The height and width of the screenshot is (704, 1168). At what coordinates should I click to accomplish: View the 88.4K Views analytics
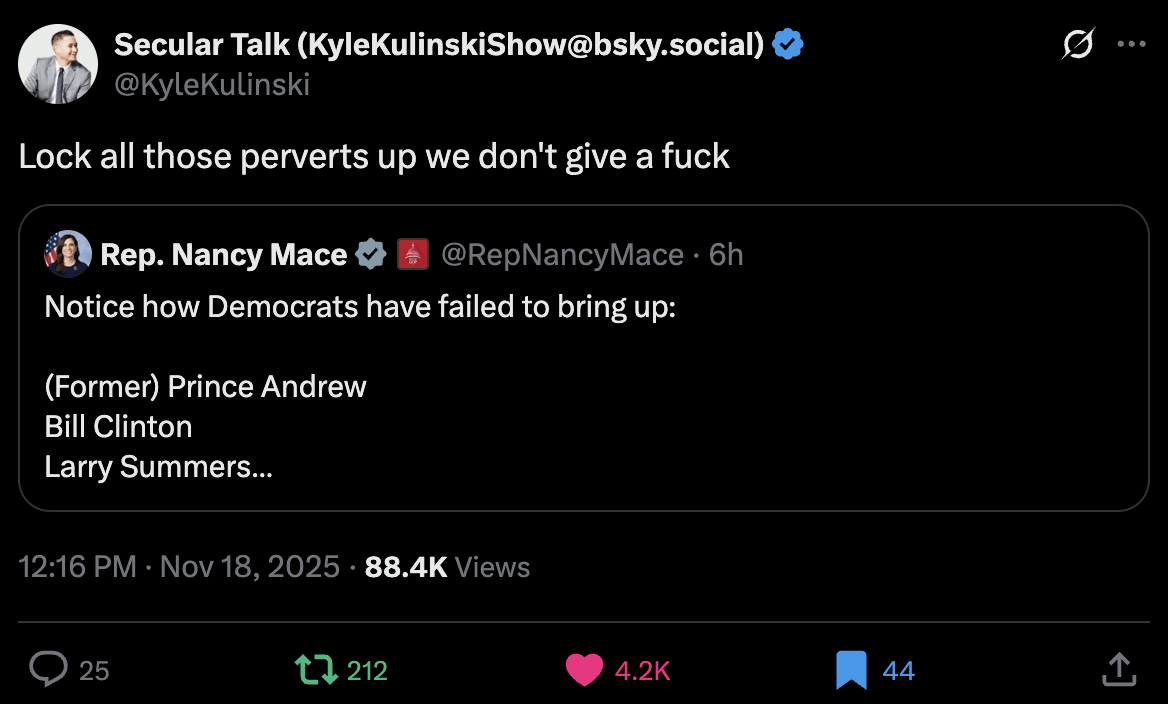(x=447, y=567)
